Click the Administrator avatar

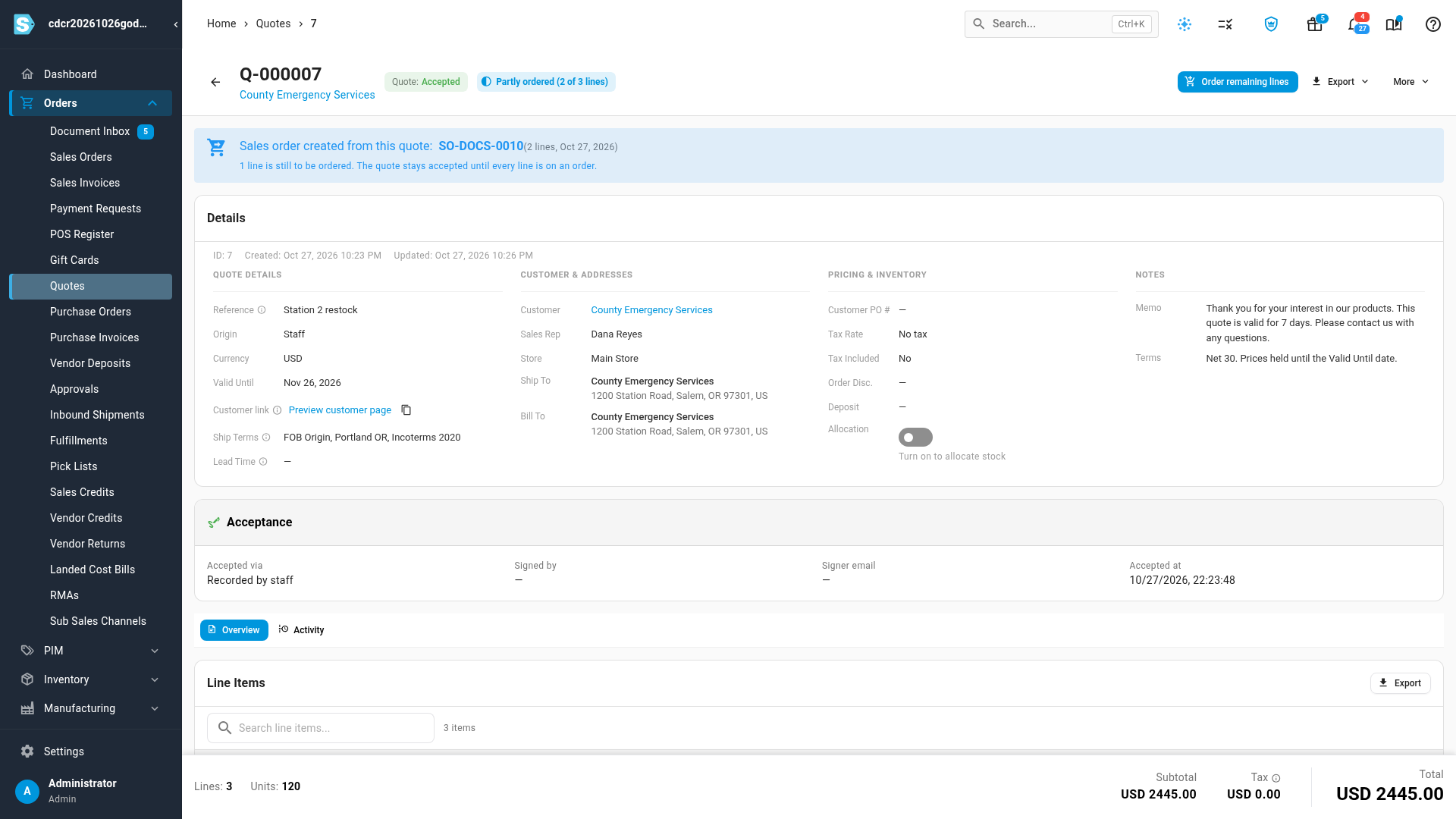27,791
